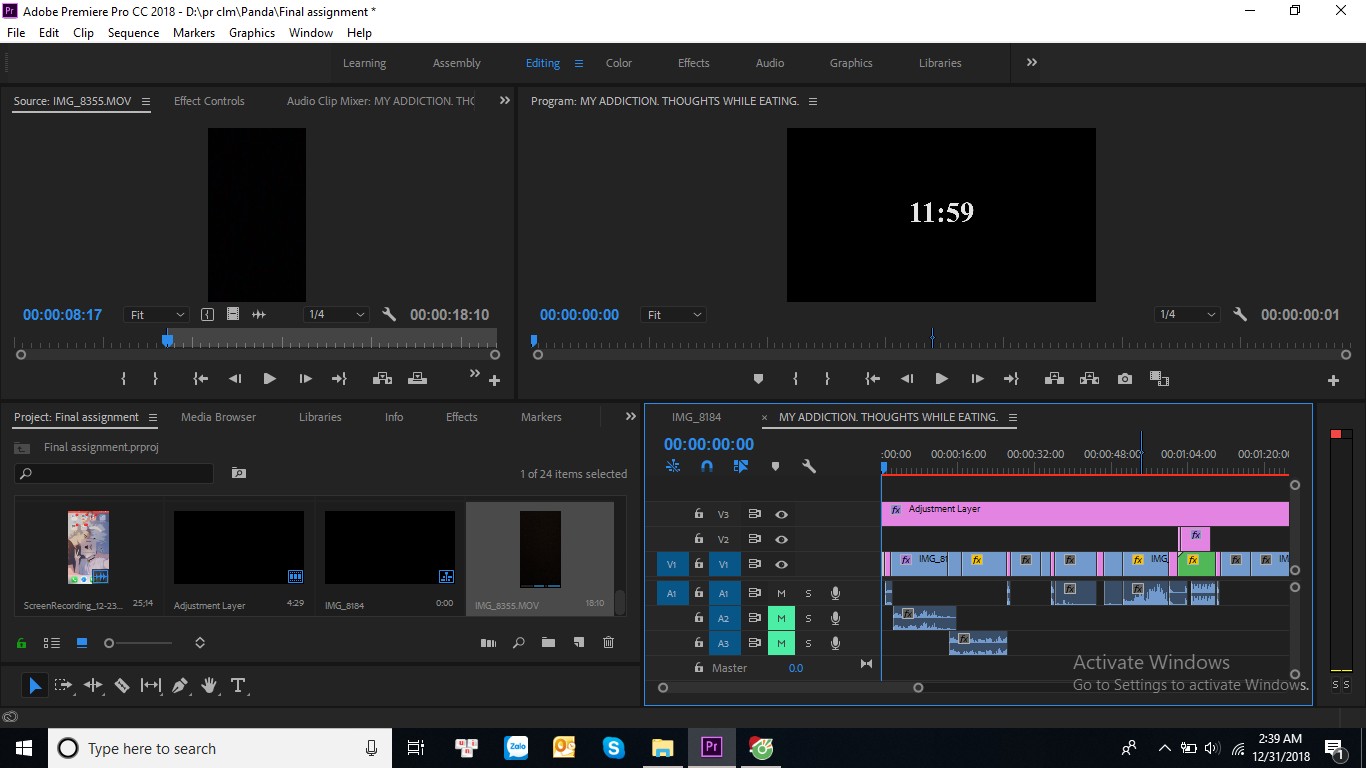Unmute audio track A2
The width and height of the screenshot is (1366, 768).
[x=781, y=618]
